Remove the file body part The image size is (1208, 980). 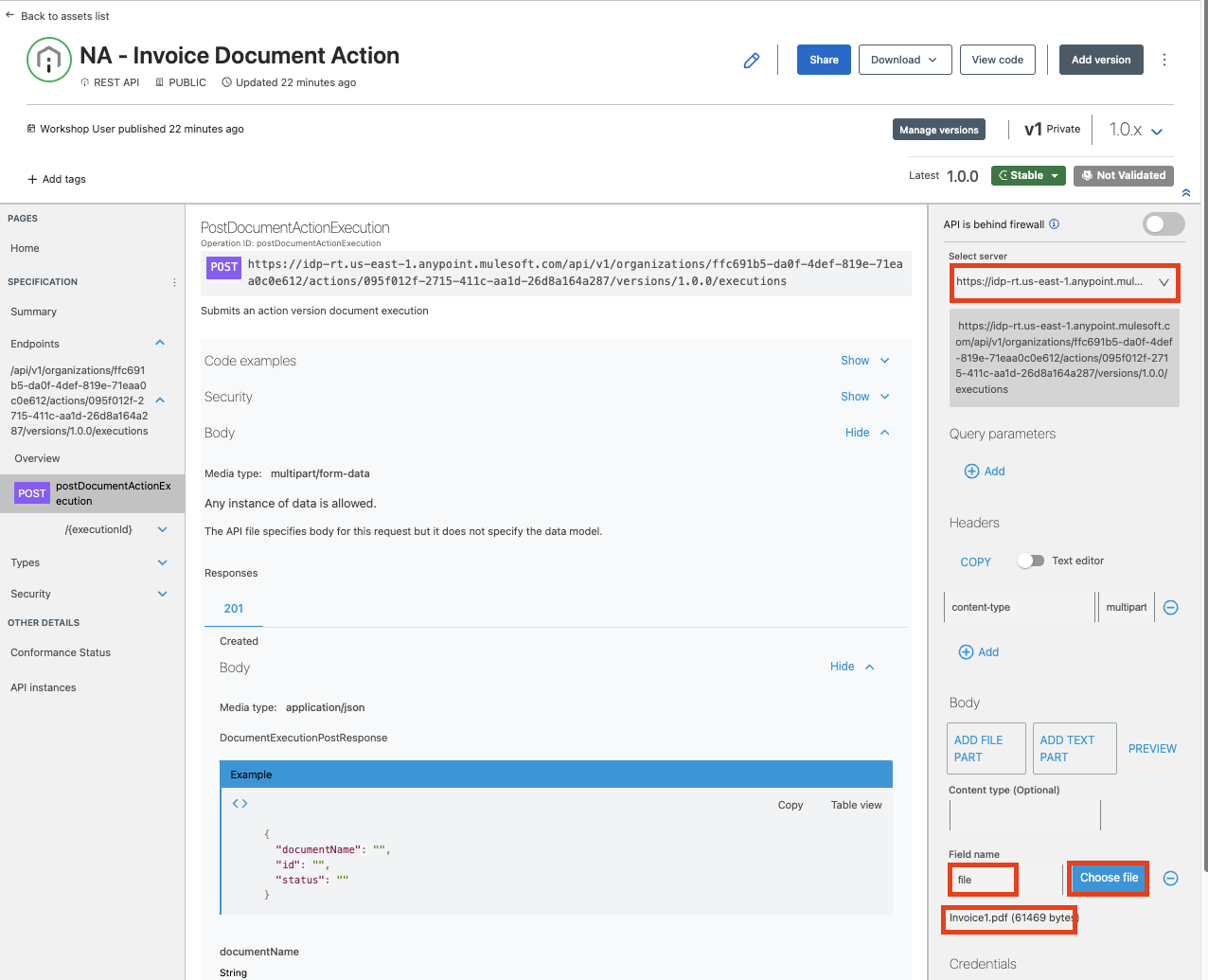1170,879
